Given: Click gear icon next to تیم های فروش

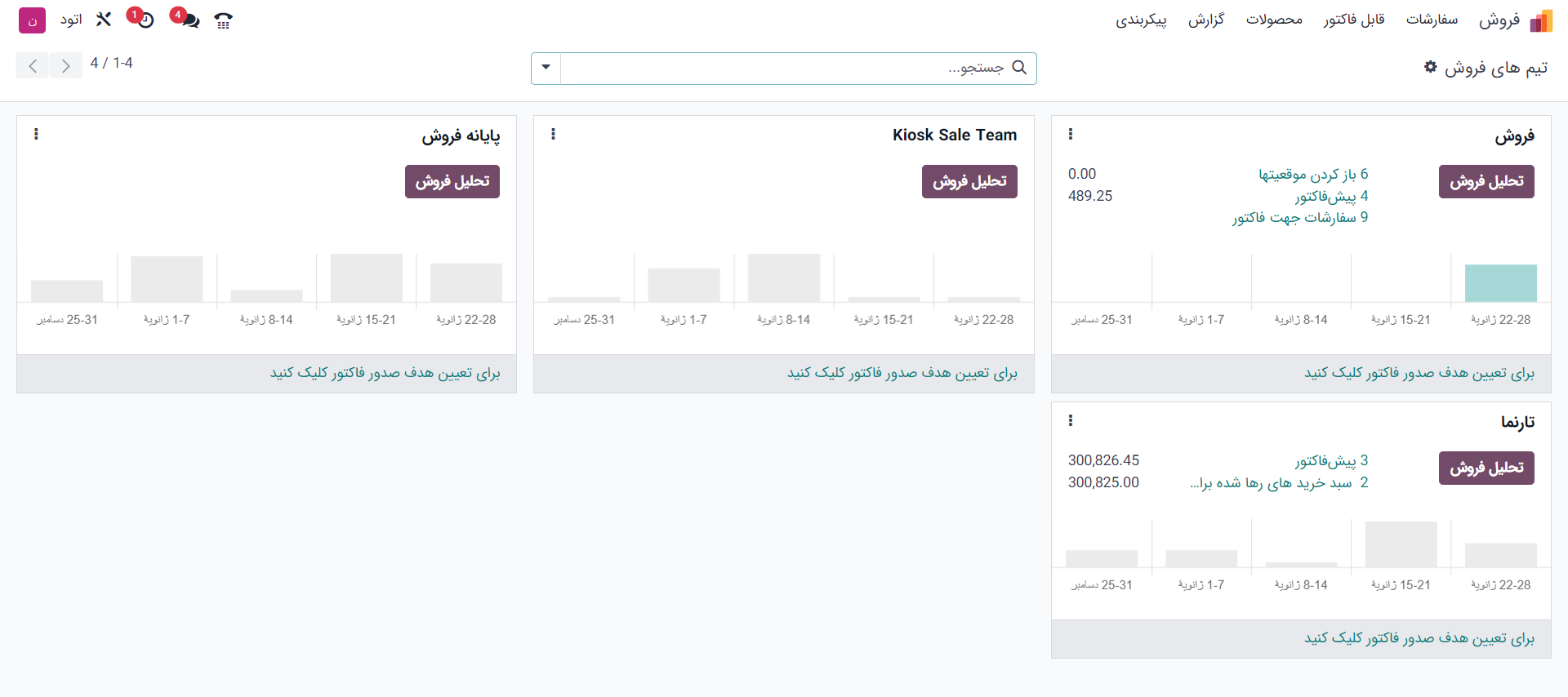Looking at the screenshot, I should tap(1430, 67).
